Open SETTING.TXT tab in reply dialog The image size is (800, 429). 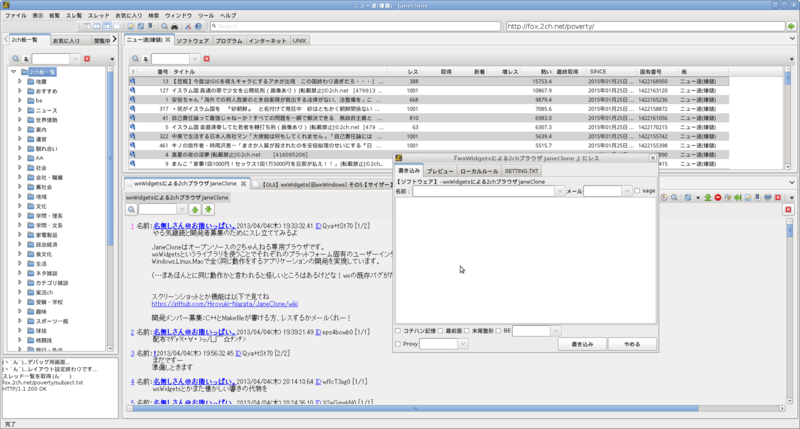[x=521, y=171]
